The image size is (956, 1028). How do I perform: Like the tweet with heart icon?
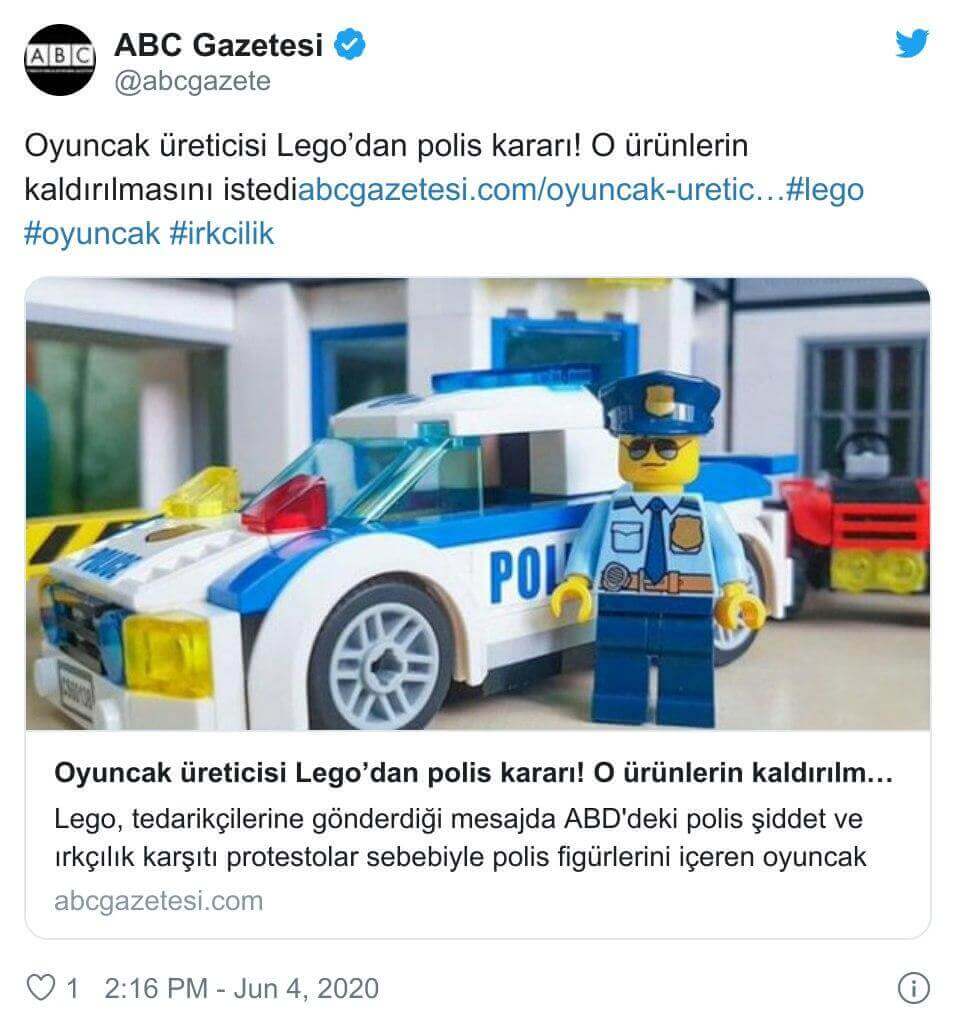(x=41, y=987)
